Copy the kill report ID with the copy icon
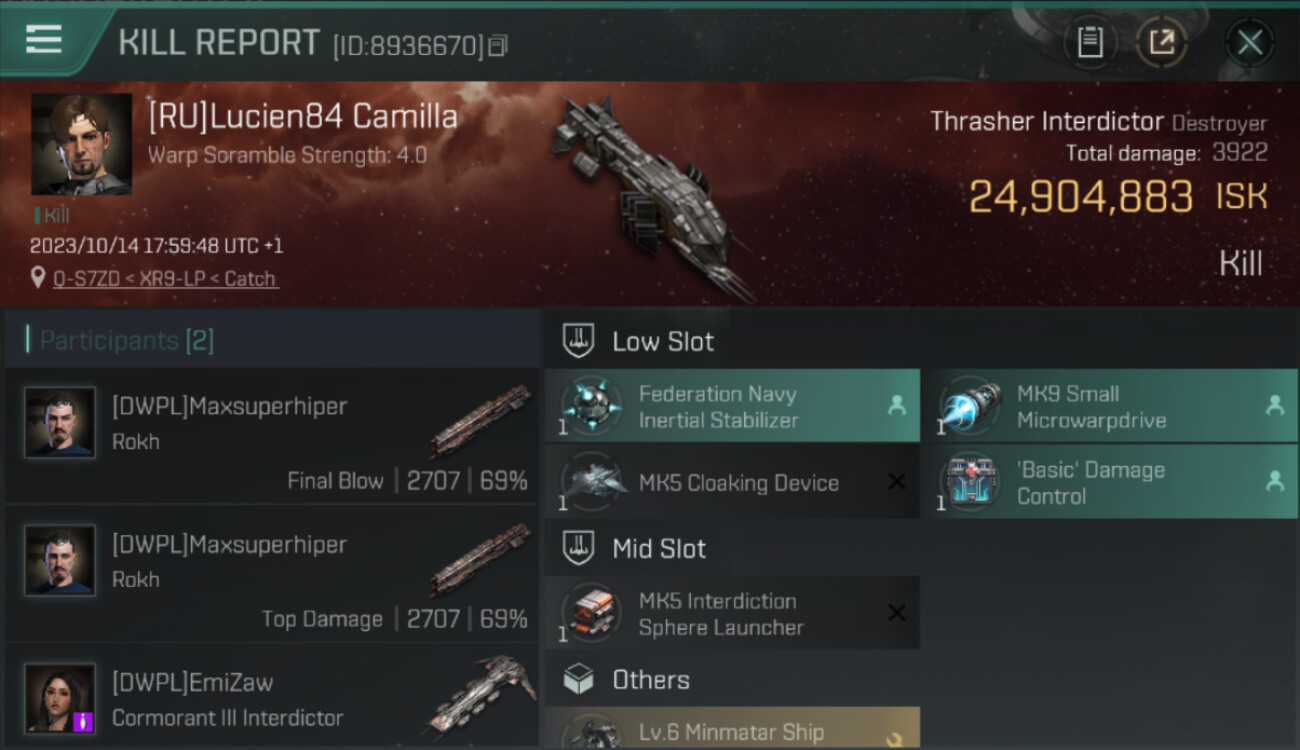The width and height of the screenshot is (1300, 750). pyautogui.click(x=497, y=46)
